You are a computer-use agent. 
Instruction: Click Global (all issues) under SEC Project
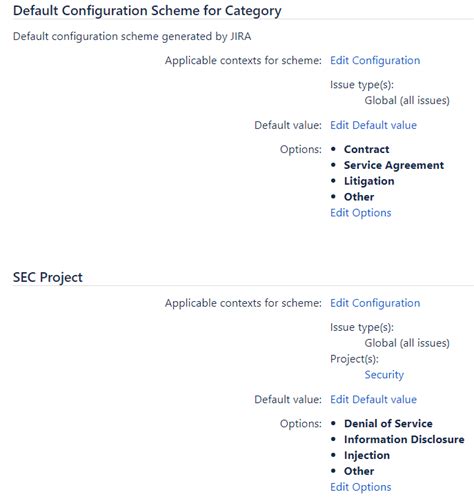[407, 343]
